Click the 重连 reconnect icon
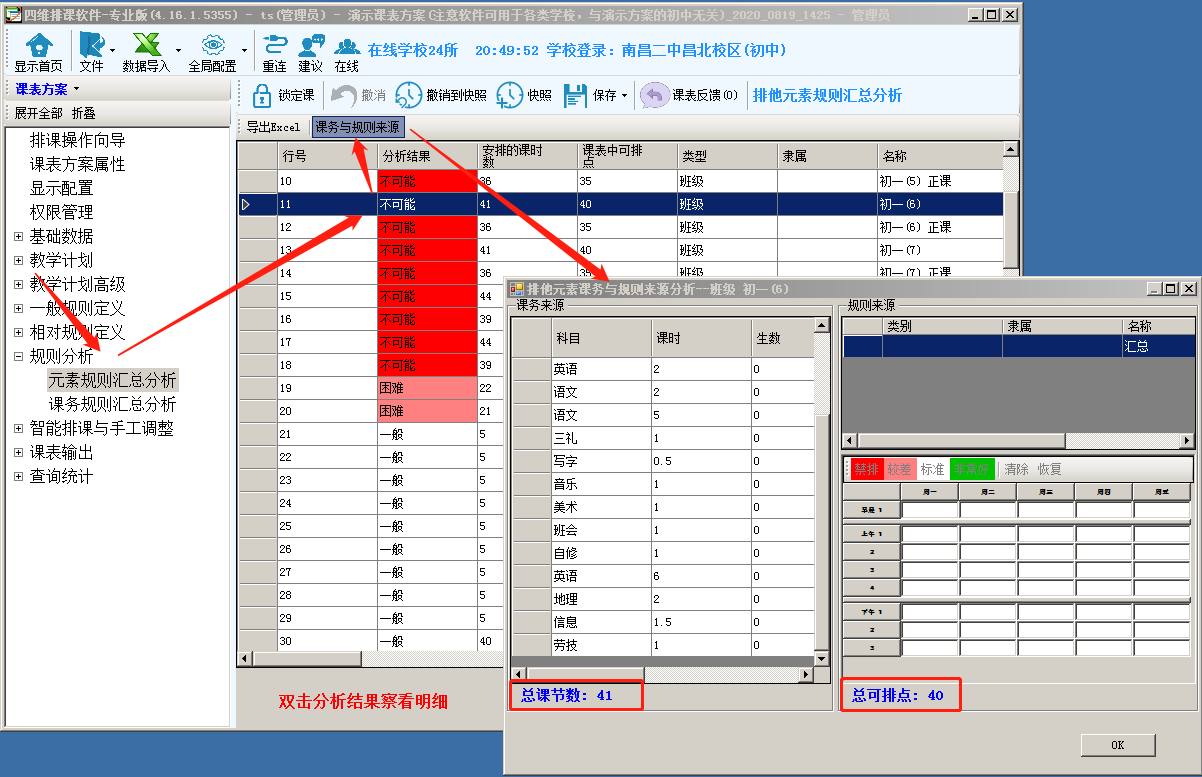This screenshot has height=777, width=1202. [x=274, y=46]
